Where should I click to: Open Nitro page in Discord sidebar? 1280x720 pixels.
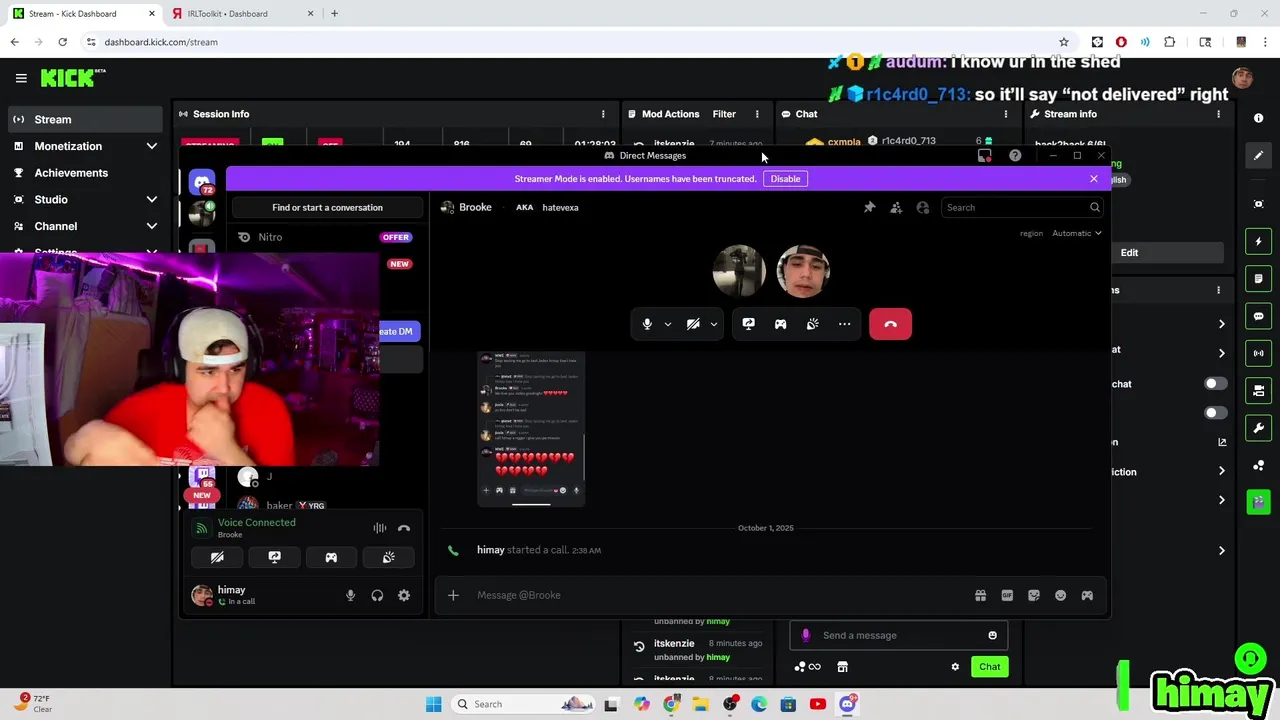[x=327, y=237]
